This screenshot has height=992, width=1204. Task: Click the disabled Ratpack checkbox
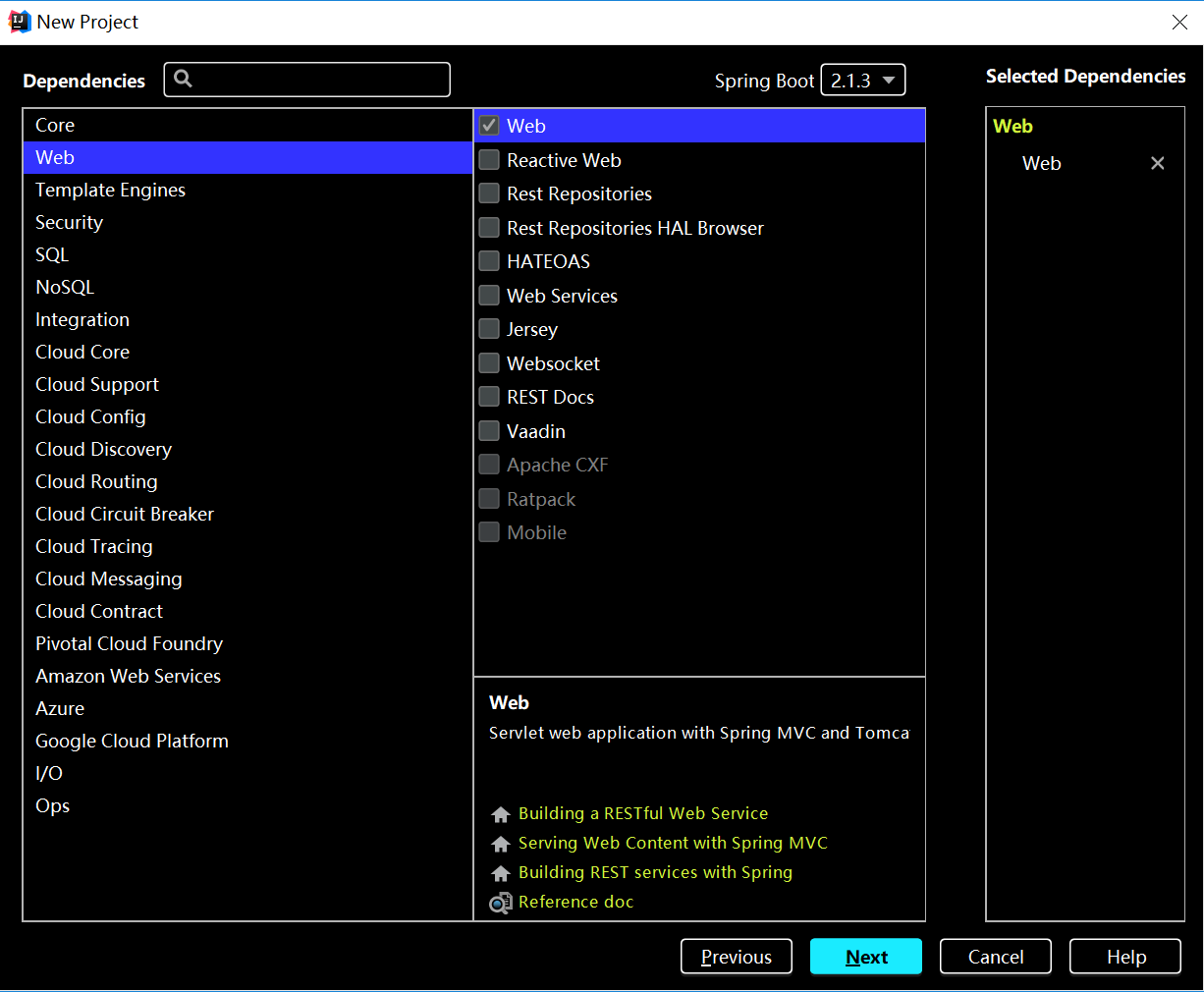coord(489,499)
